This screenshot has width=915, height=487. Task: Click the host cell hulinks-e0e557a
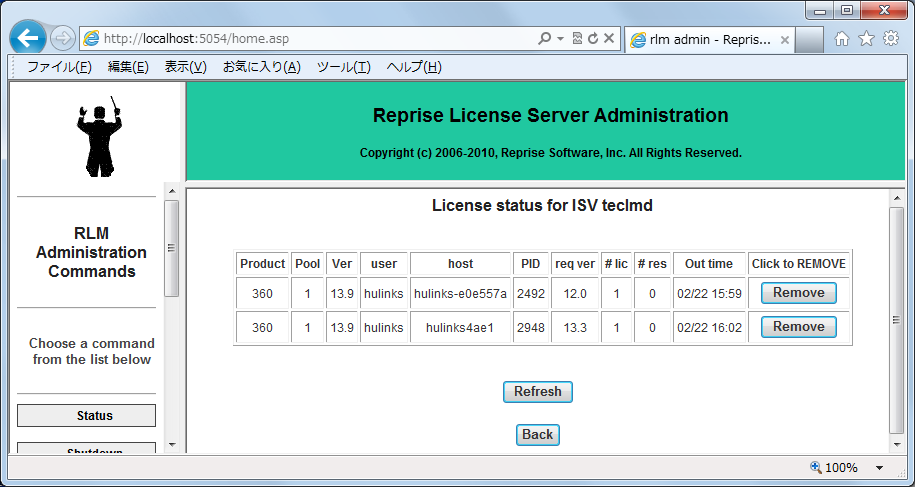tap(460, 294)
